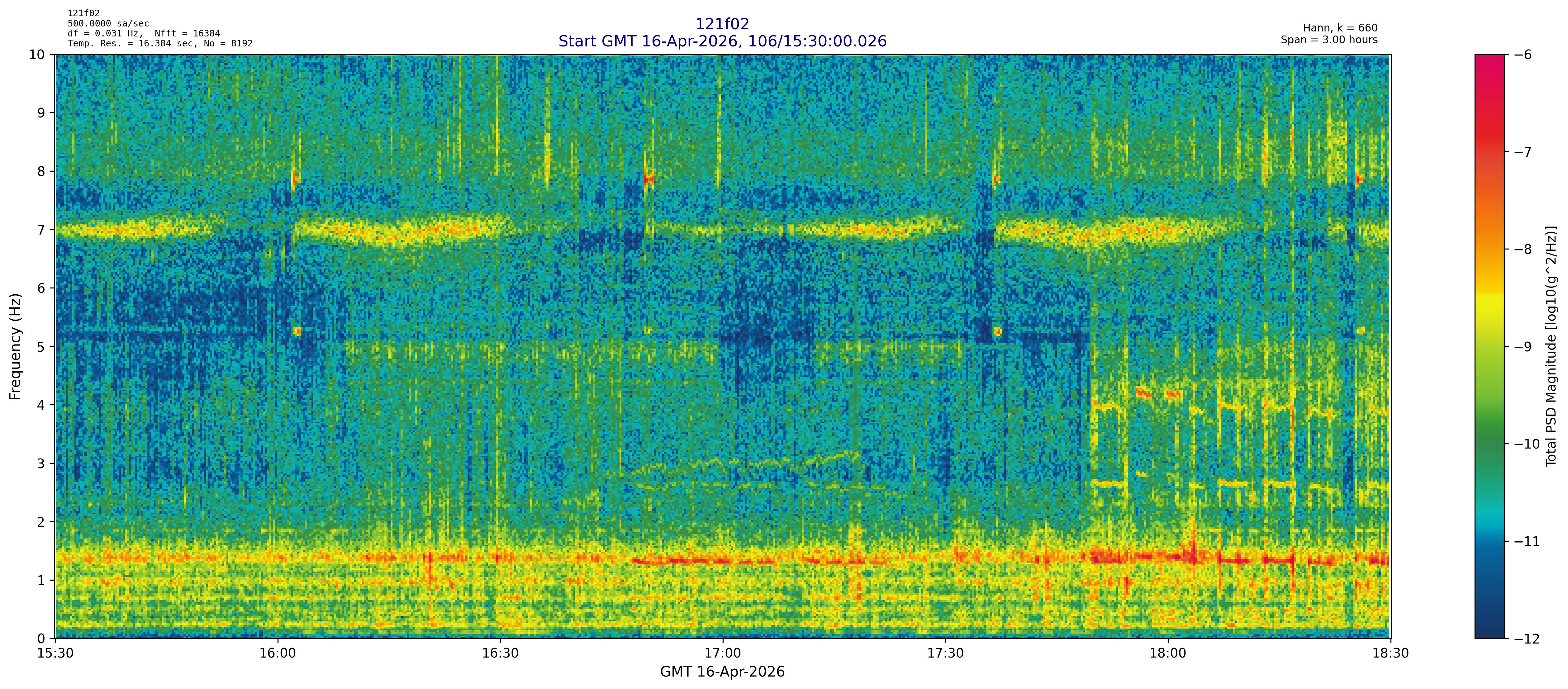The width and height of the screenshot is (1568, 689).
Task: Click the −9 colorbar tick label
Action: [1522, 347]
